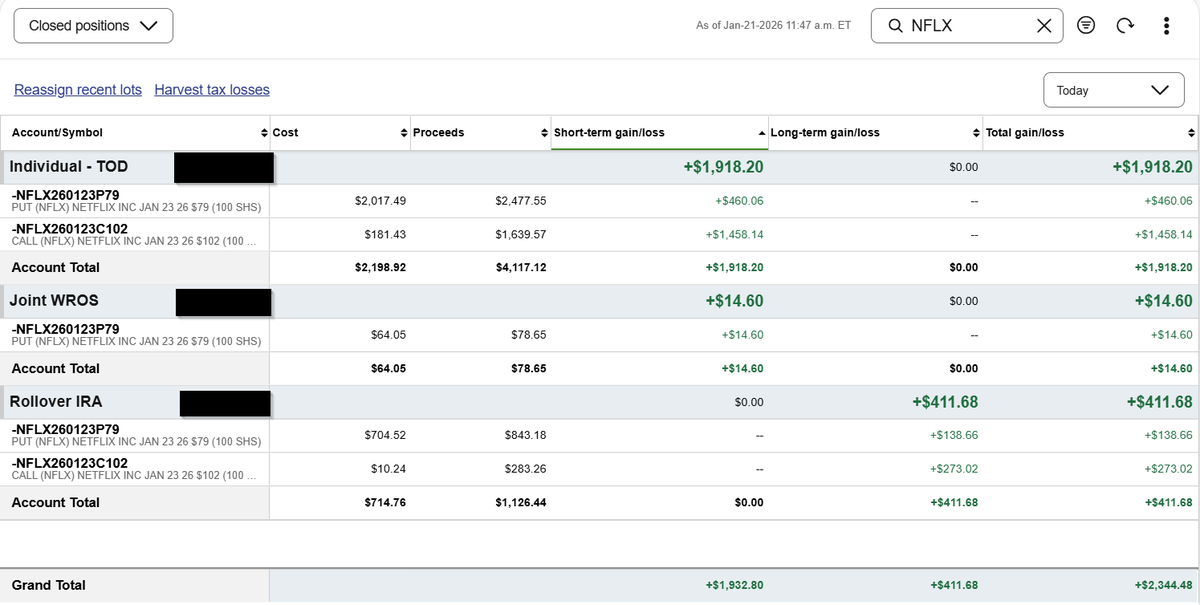
Task: Click the $704.52 cost cell
Action: (x=385, y=435)
